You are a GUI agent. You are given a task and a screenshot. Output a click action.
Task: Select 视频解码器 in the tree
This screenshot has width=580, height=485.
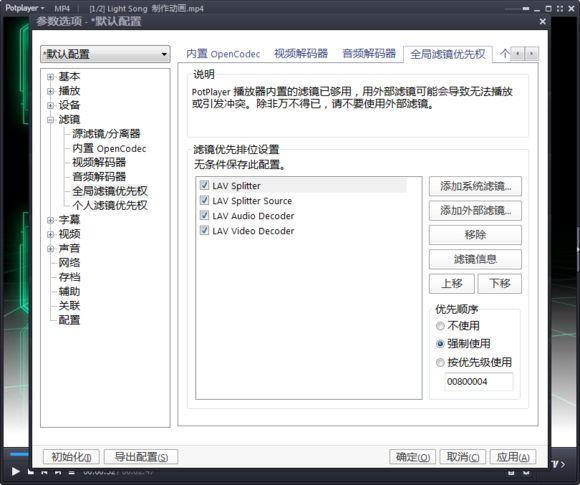(x=99, y=162)
